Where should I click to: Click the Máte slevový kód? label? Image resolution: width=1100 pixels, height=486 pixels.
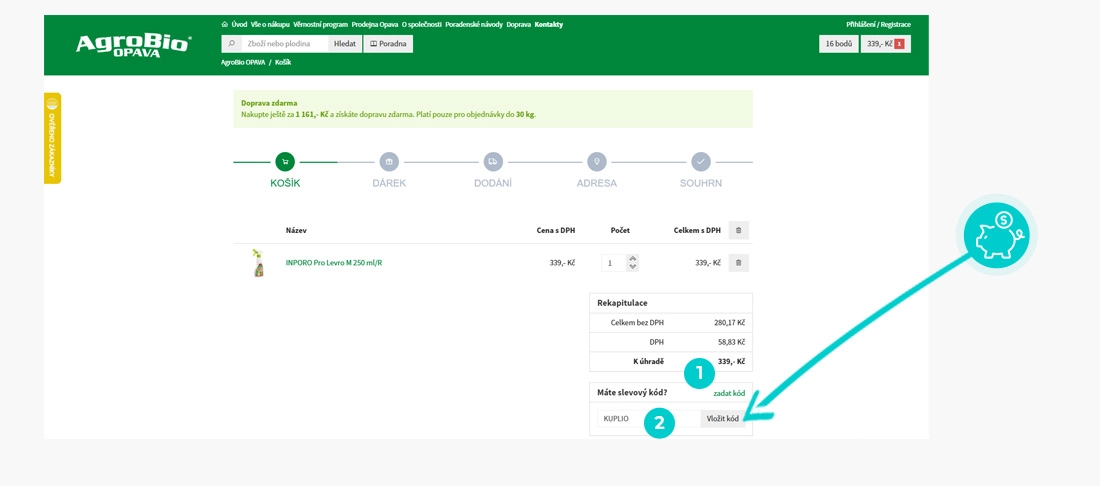[632, 393]
